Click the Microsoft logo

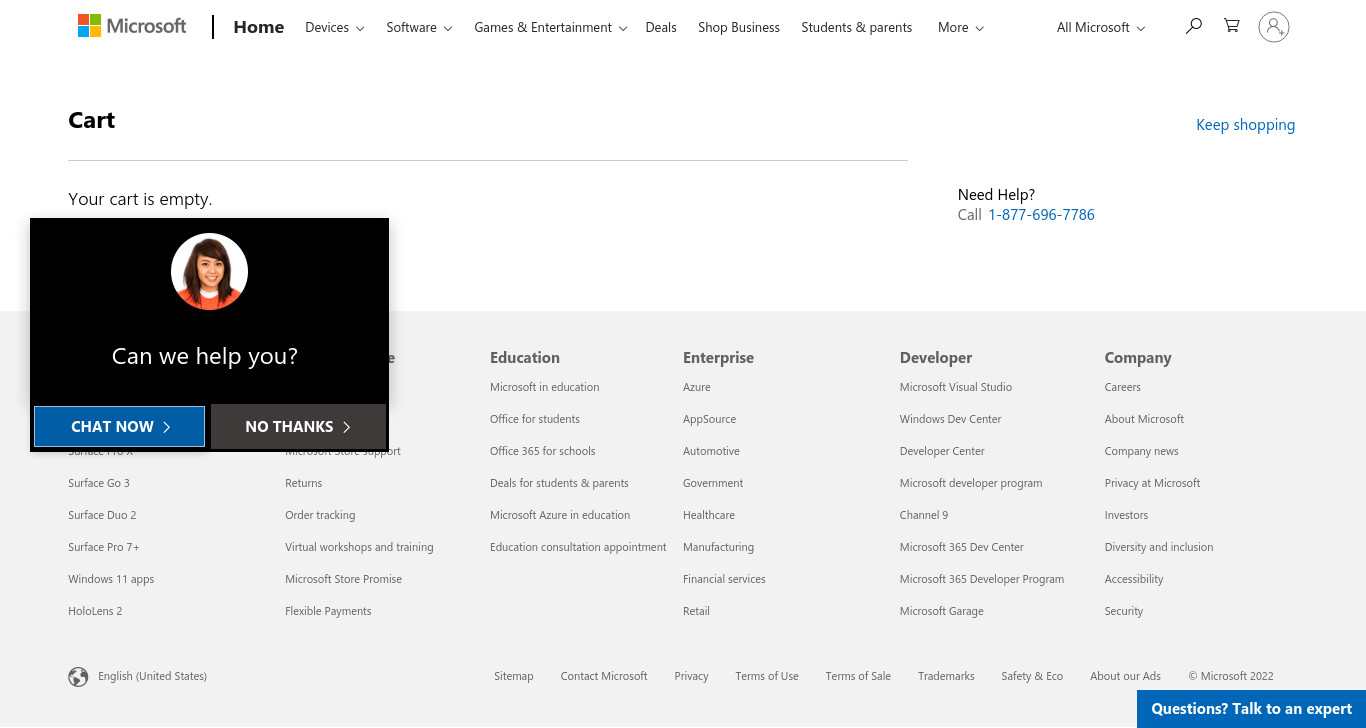[132, 26]
